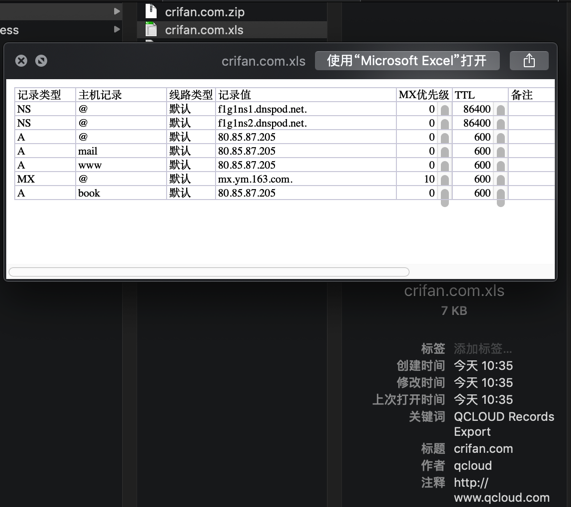Click the crifan.com.zip file icon
The width and height of the screenshot is (571, 507).
[151, 11]
